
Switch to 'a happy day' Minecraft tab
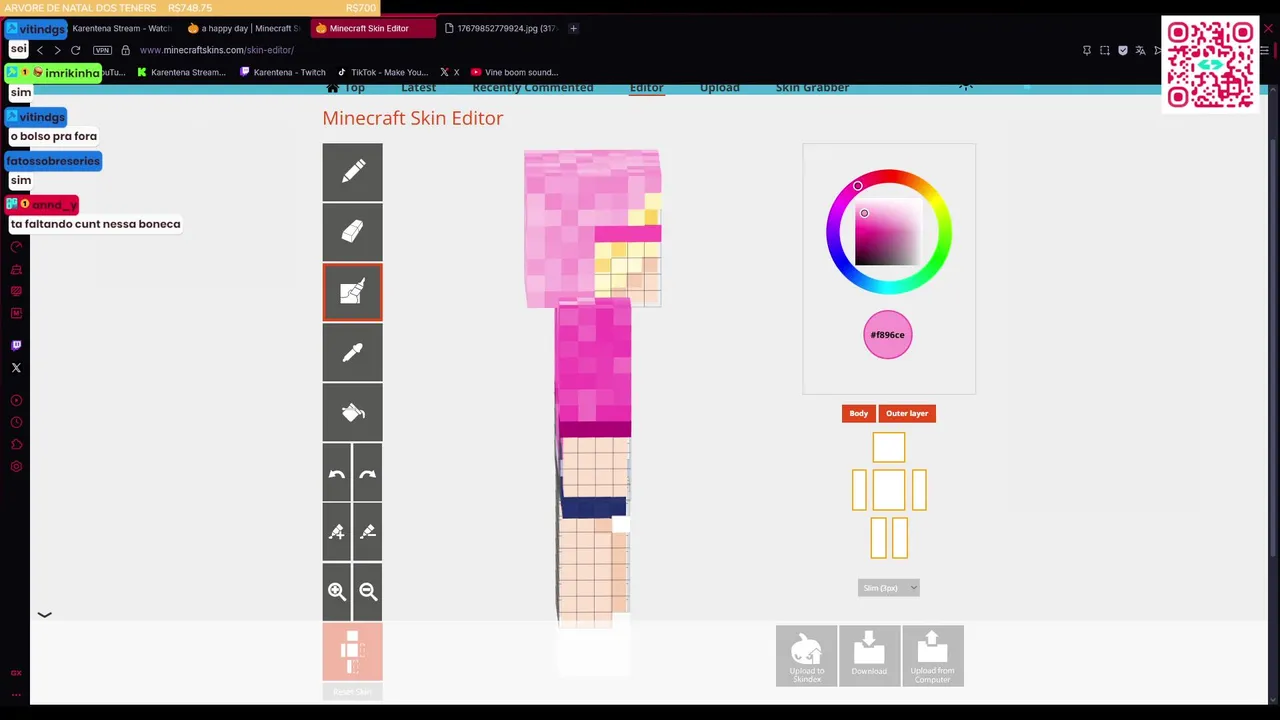coord(244,28)
